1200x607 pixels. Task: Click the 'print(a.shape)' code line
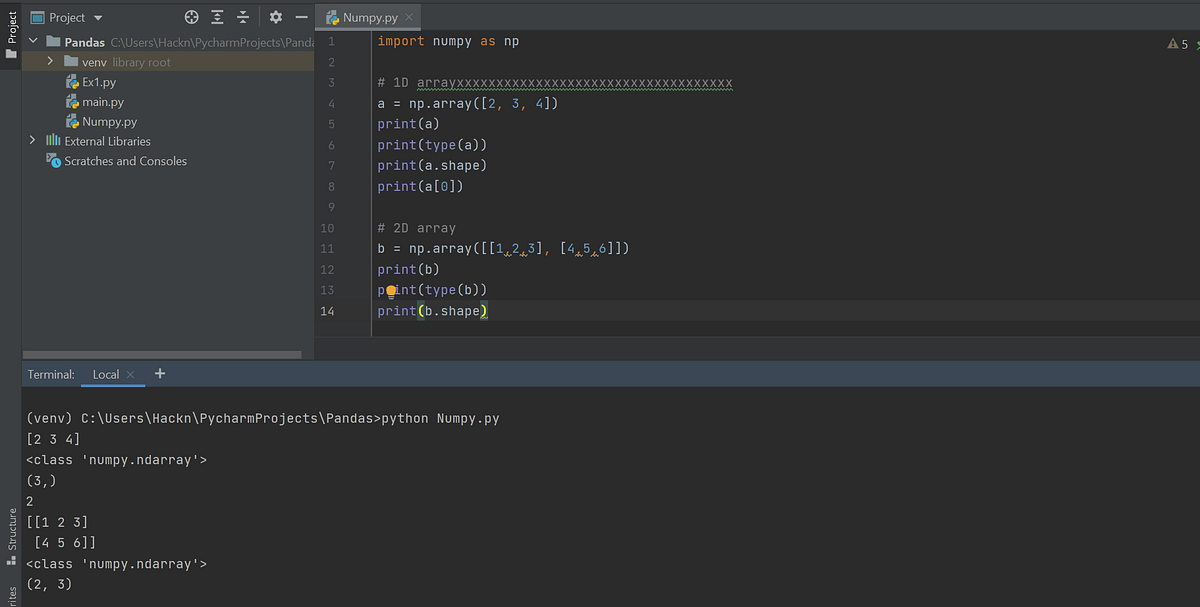tap(432, 165)
